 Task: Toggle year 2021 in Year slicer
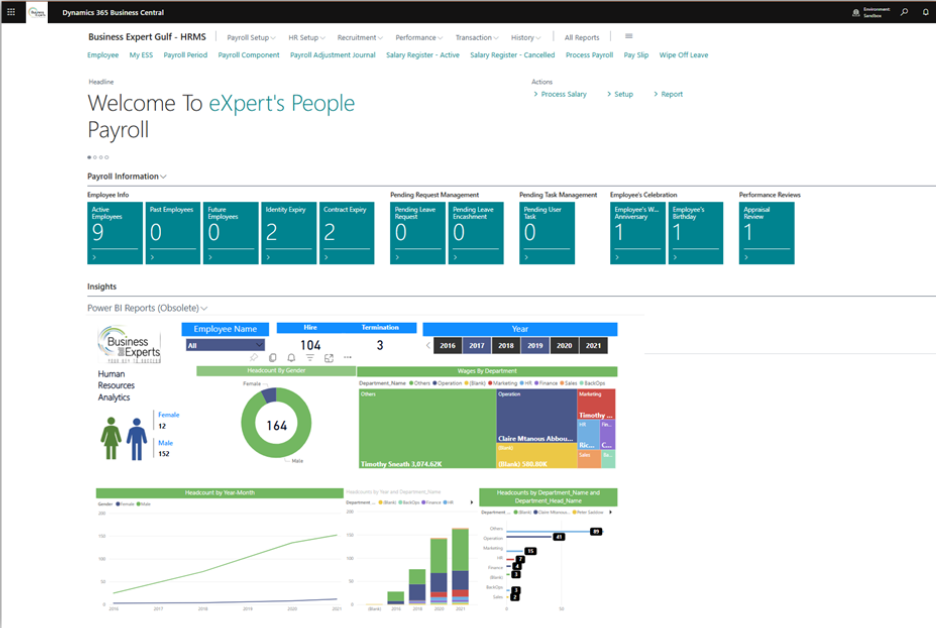coord(593,346)
